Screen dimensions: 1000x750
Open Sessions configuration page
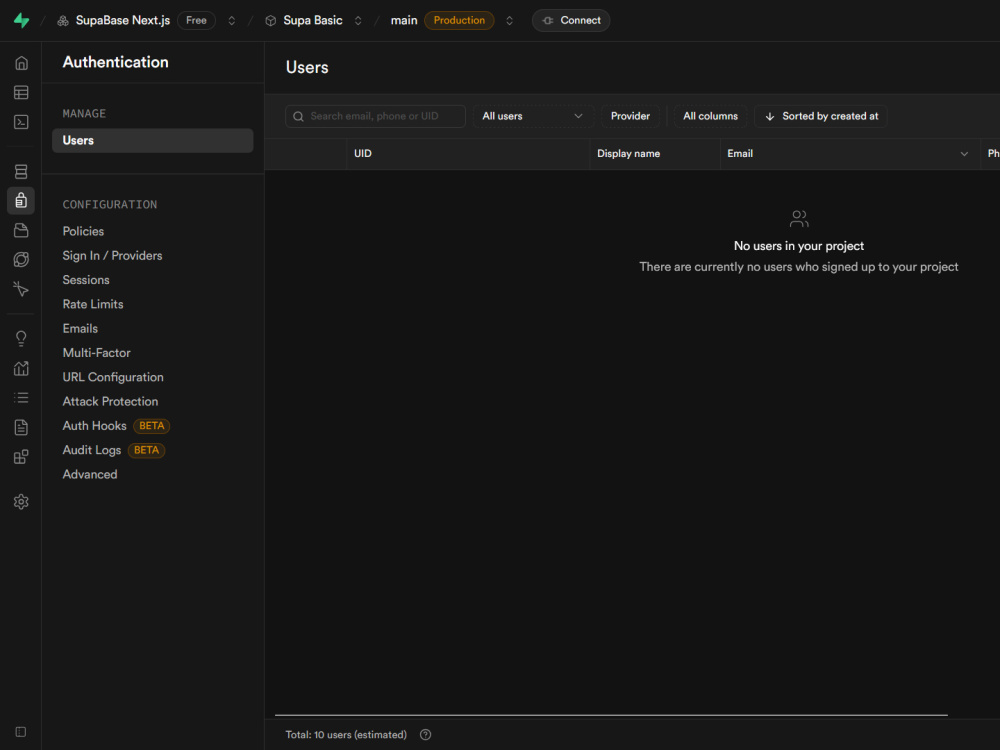[x=86, y=280]
